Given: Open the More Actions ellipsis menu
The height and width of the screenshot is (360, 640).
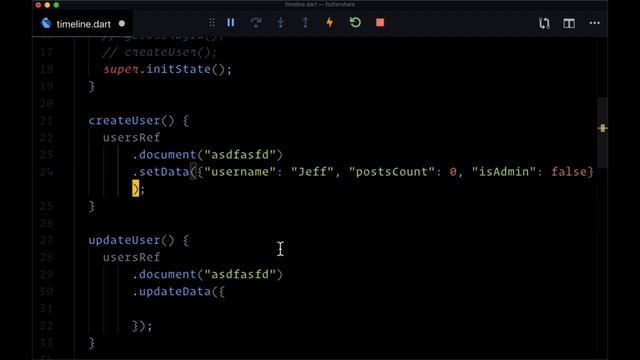Looking at the screenshot, I should click(595, 23).
